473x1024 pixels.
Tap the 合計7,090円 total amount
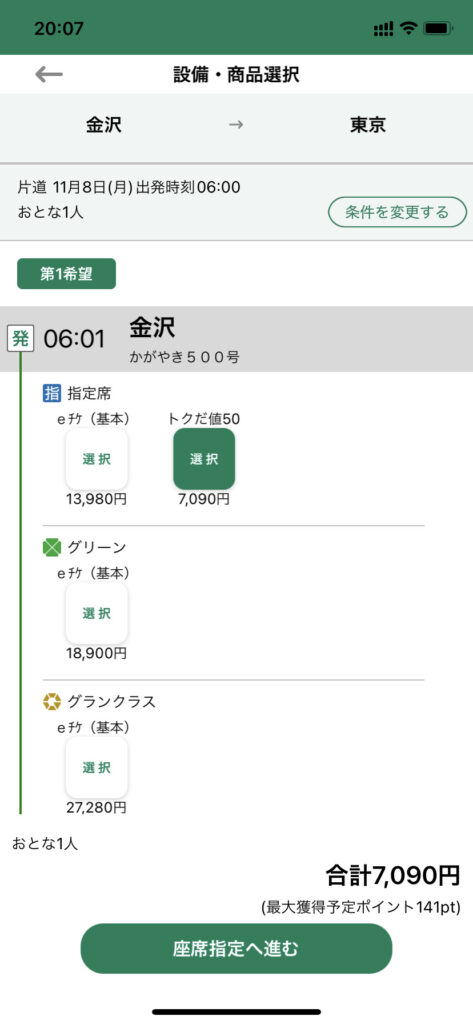393,875
